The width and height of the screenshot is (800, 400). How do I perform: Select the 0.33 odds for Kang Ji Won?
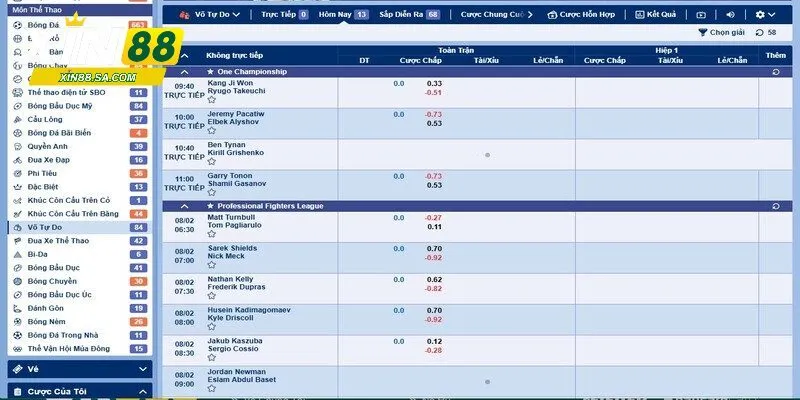(x=434, y=84)
